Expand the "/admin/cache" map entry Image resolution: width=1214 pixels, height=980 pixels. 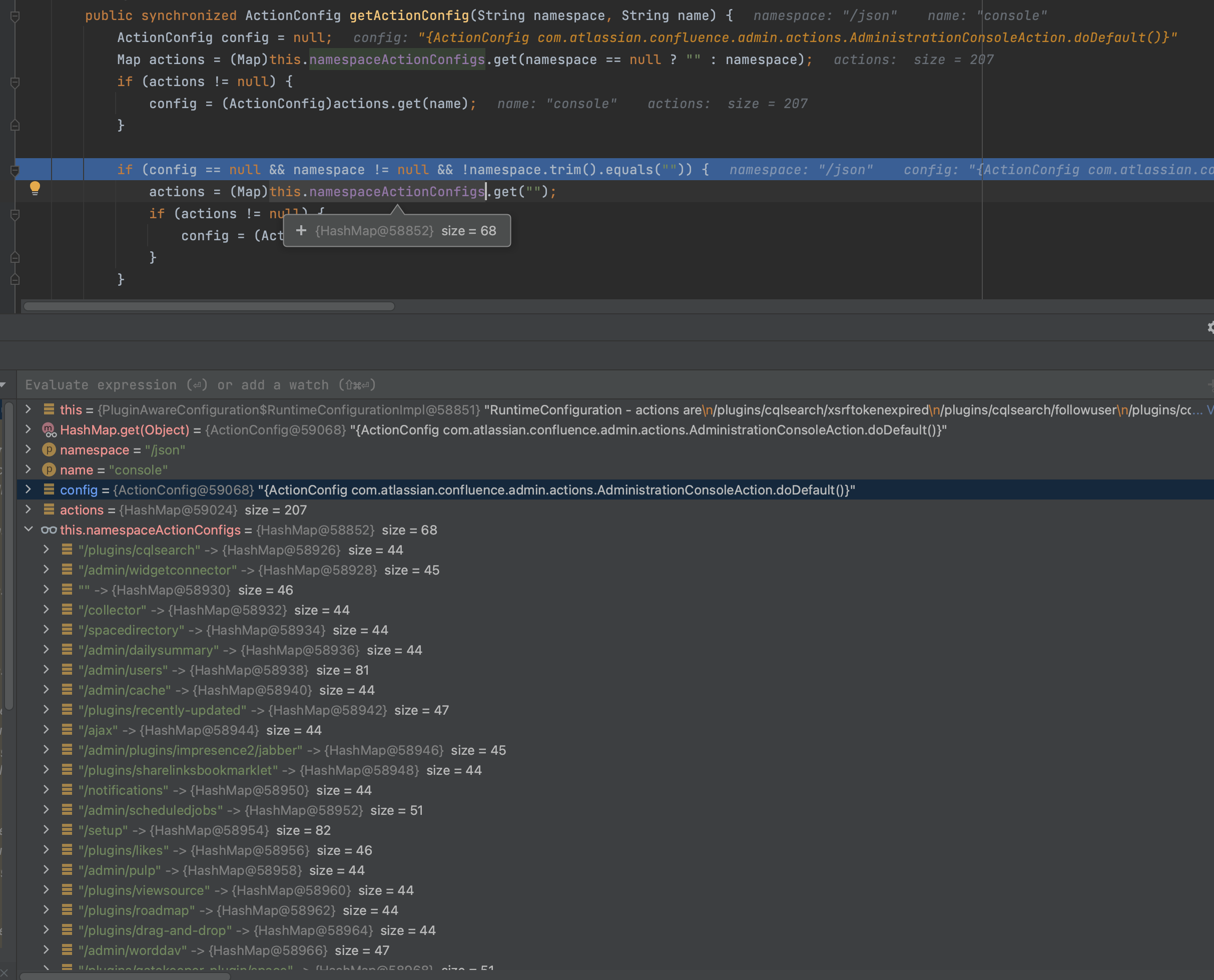click(x=46, y=690)
